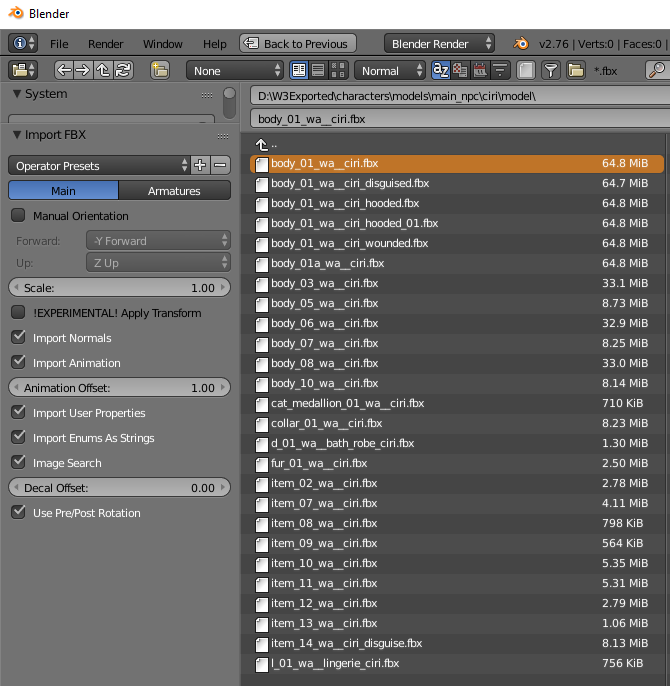Viewport: 670px width, 686px height.
Task: Switch to the Armatures tab
Action: 174,190
